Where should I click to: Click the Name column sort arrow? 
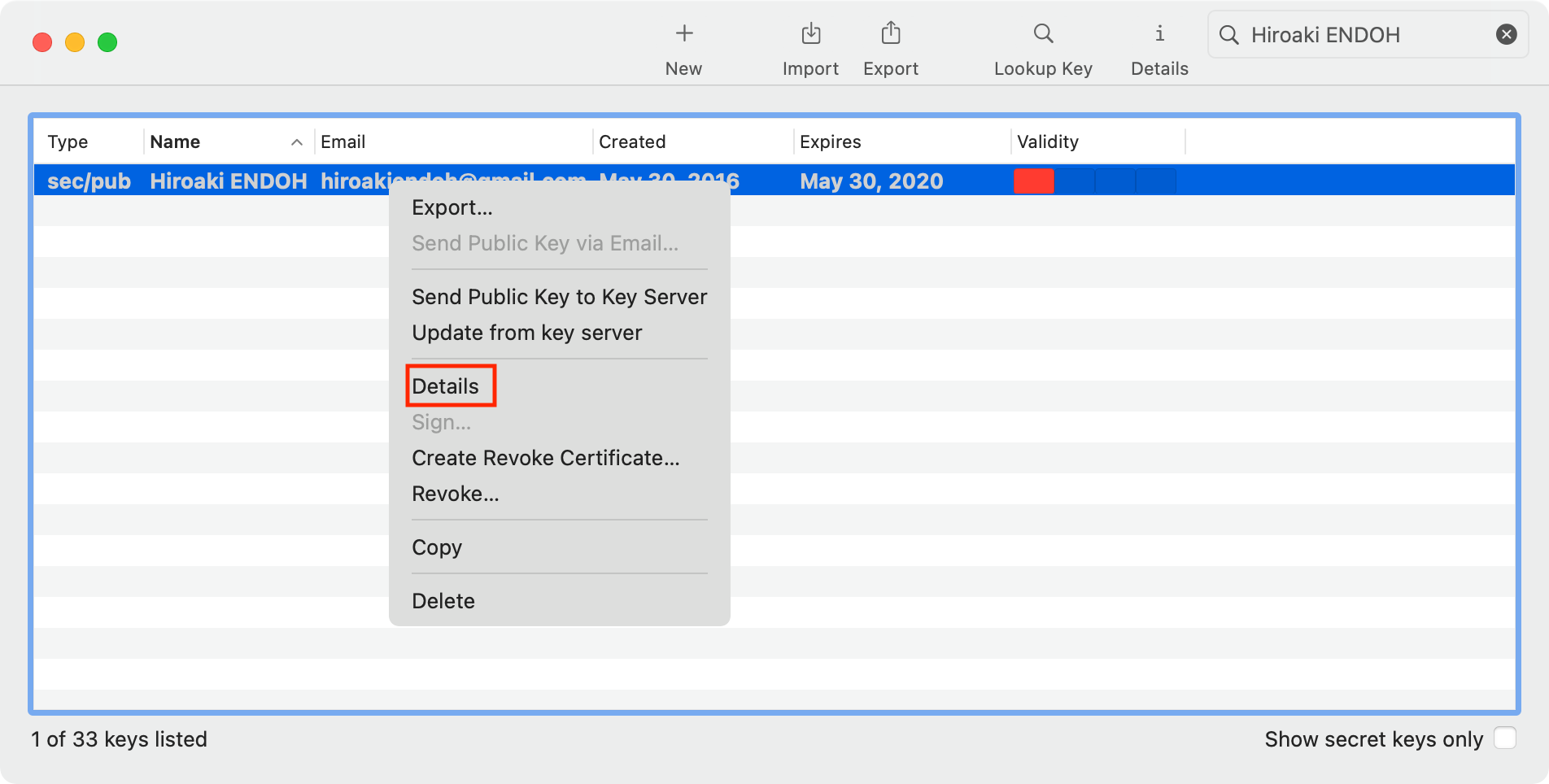297,142
